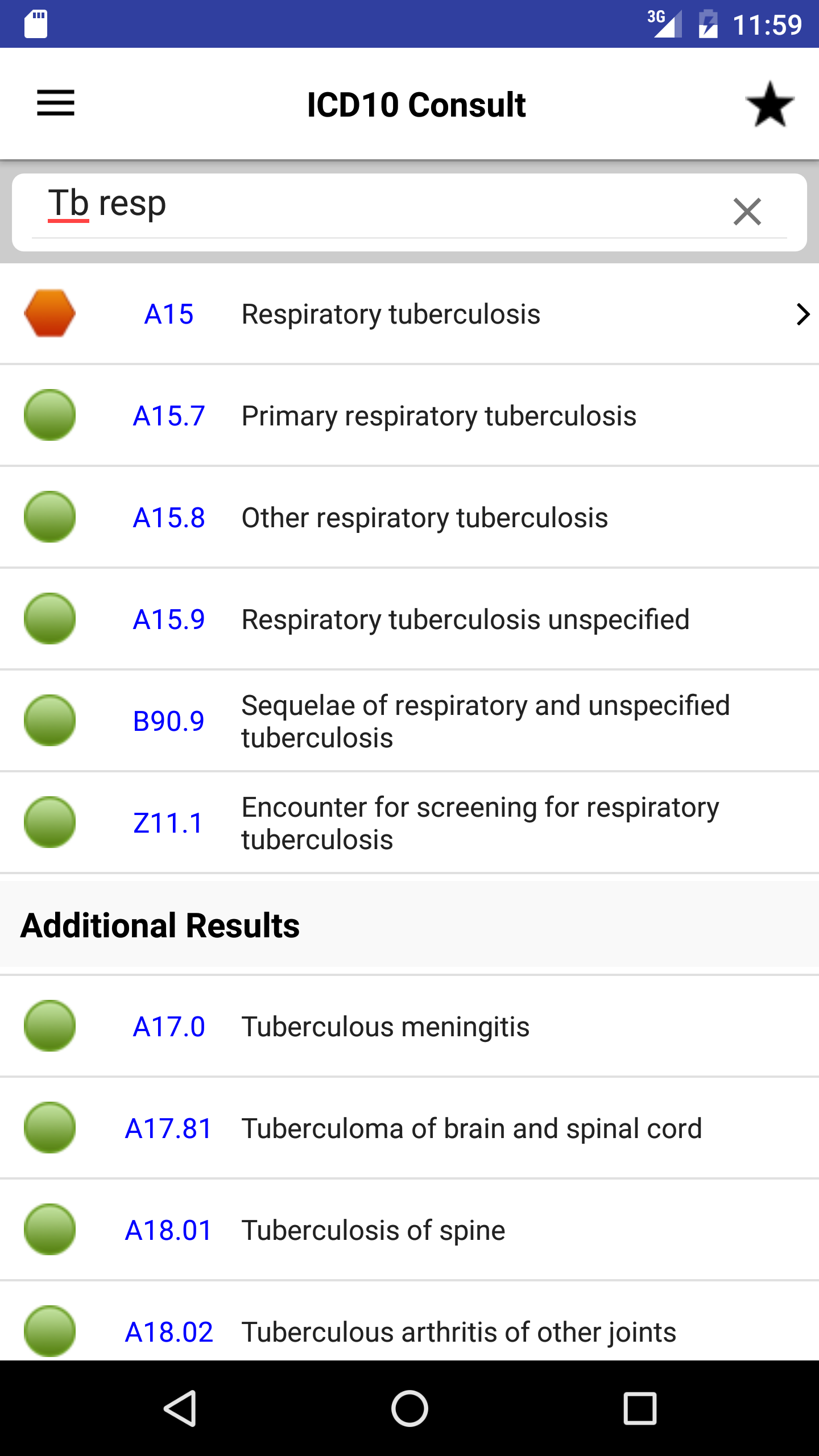Viewport: 819px width, 1456px height.
Task: Open code Z11.1 link
Action: (168, 823)
